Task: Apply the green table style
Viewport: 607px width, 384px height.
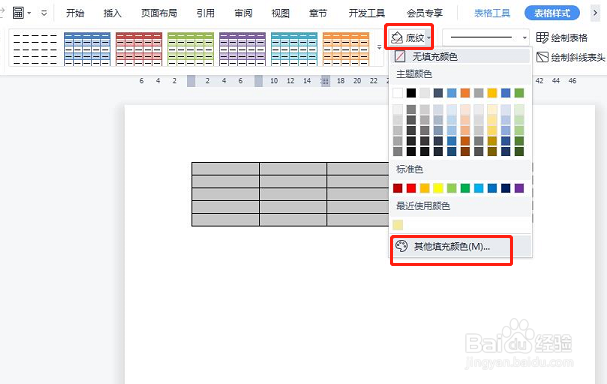Action: (x=190, y=49)
